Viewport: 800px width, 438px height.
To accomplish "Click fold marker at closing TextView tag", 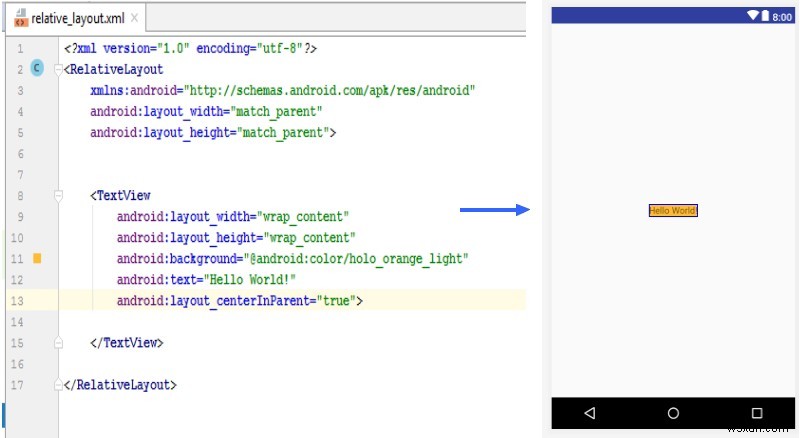I will click(x=58, y=343).
